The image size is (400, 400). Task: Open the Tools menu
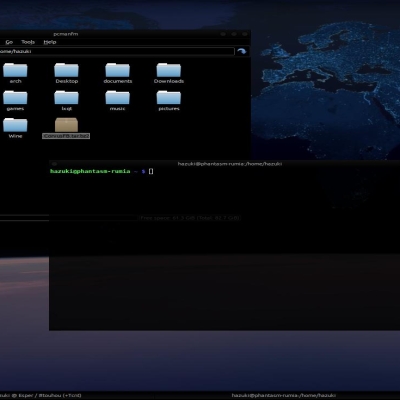(x=28, y=42)
